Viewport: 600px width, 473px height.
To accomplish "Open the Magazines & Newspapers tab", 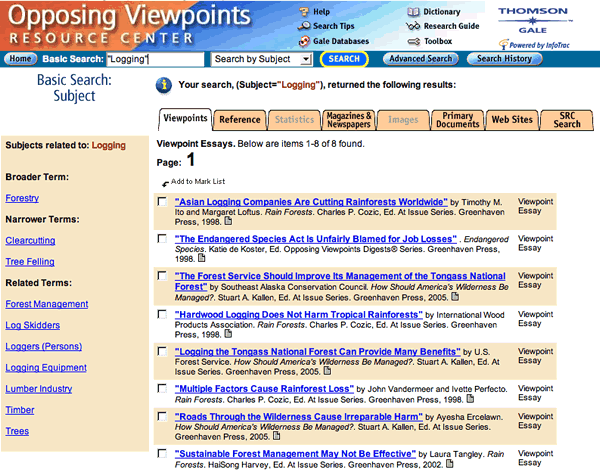I will [x=349, y=120].
